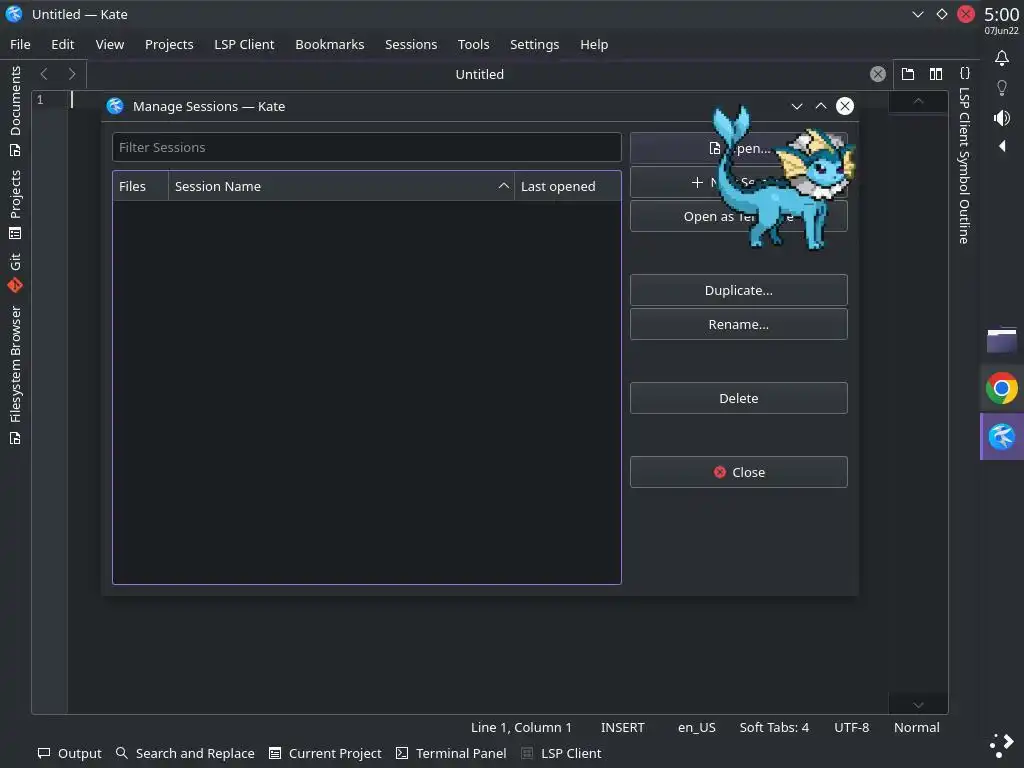Viewport: 1024px width, 768px height.
Task: Show the Git side panel
Action: (15, 272)
